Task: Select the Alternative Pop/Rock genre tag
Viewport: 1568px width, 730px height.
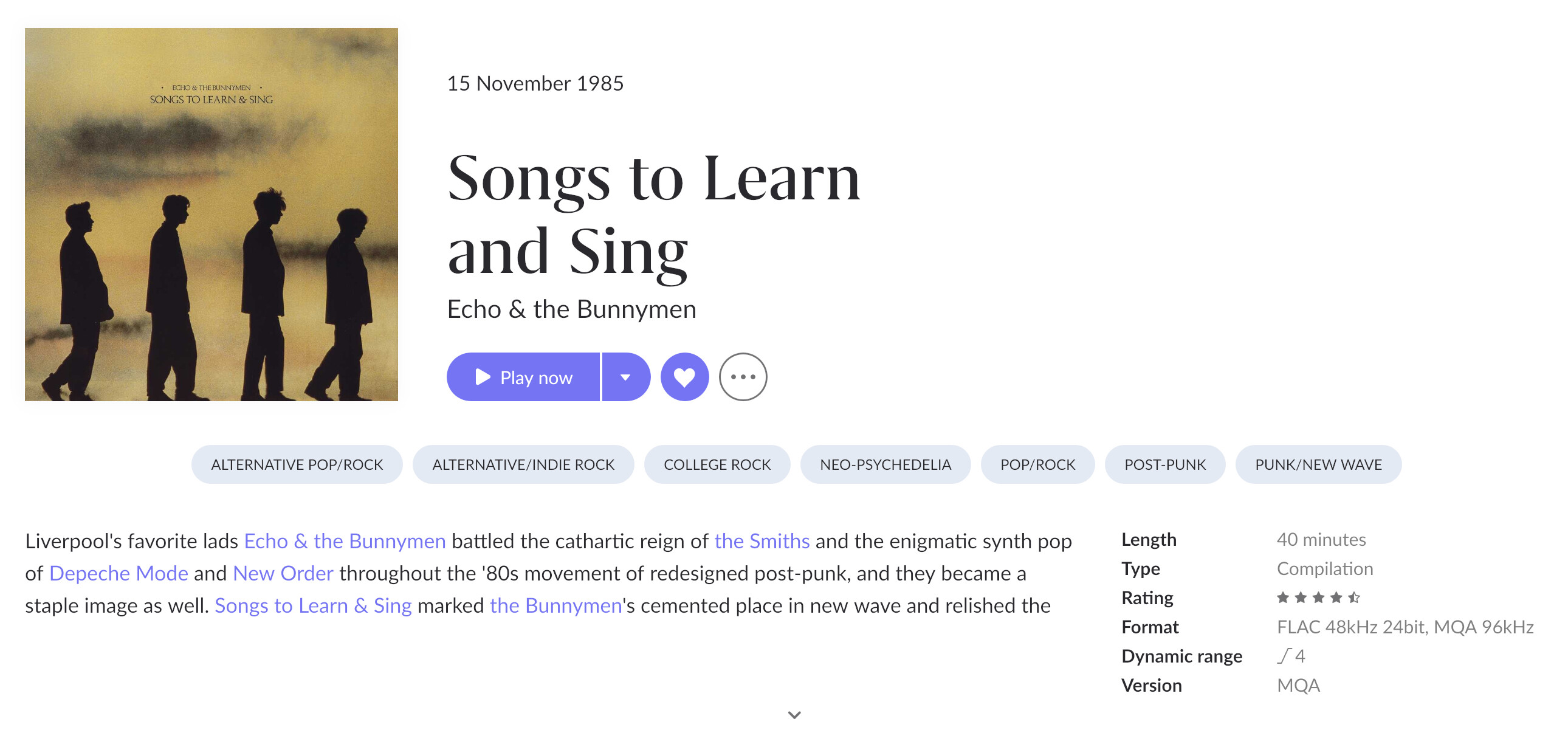Action: pyautogui.click(x=297, y=464)
